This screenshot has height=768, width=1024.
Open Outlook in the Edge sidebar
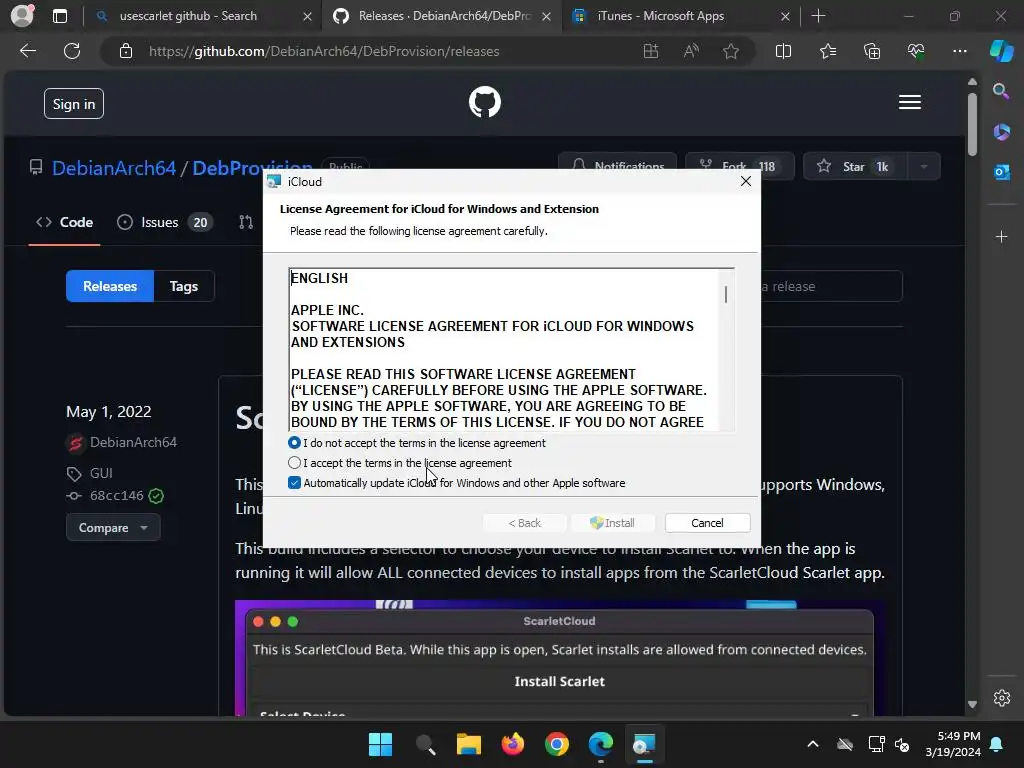[1001, 172]
